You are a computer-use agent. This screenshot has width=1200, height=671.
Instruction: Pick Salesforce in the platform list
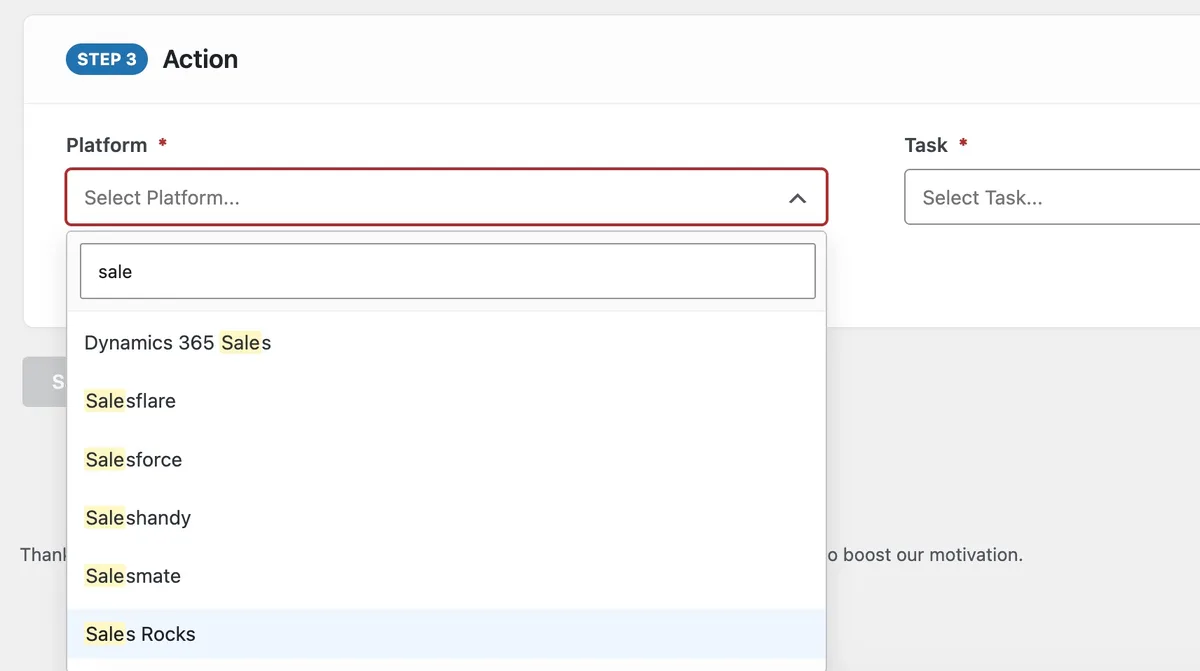pyautogui.click(x=446, y=460)
